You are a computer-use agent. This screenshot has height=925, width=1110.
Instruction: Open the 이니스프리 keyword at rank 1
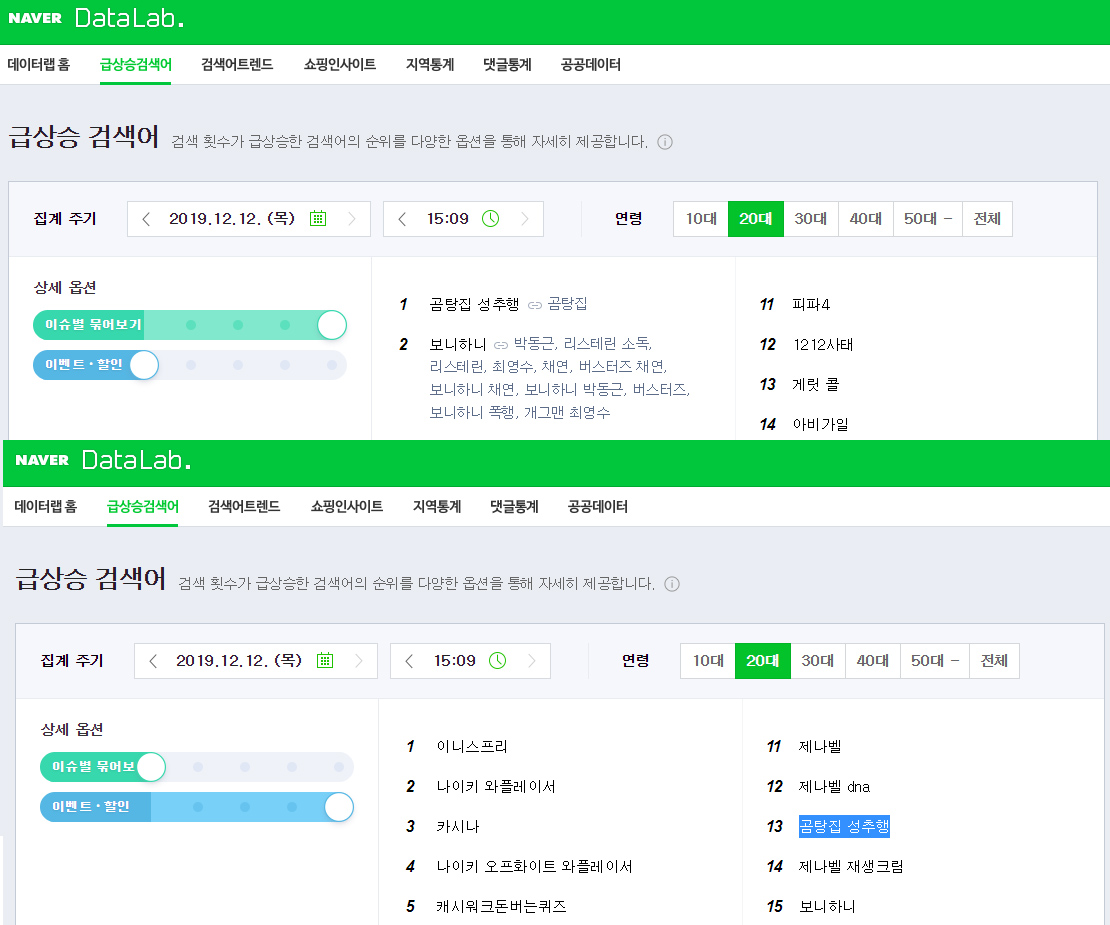click(x=472, y=746)
